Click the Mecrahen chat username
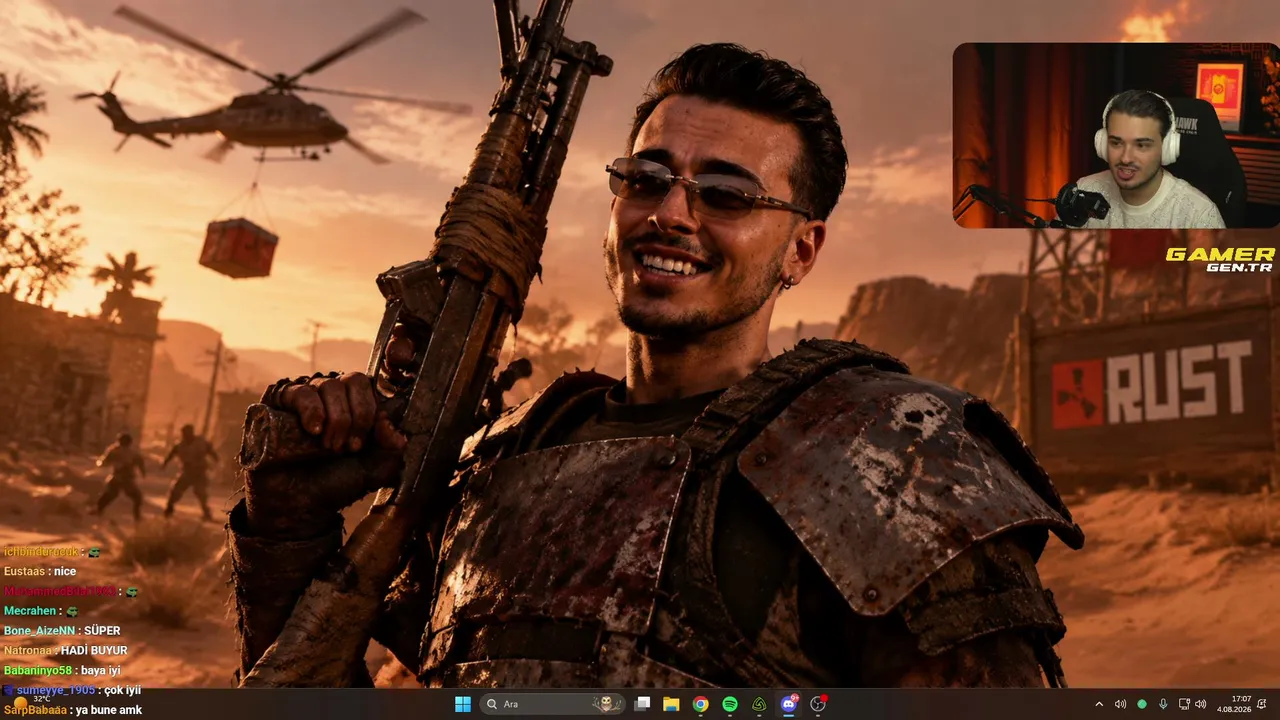 click(29, 611)
